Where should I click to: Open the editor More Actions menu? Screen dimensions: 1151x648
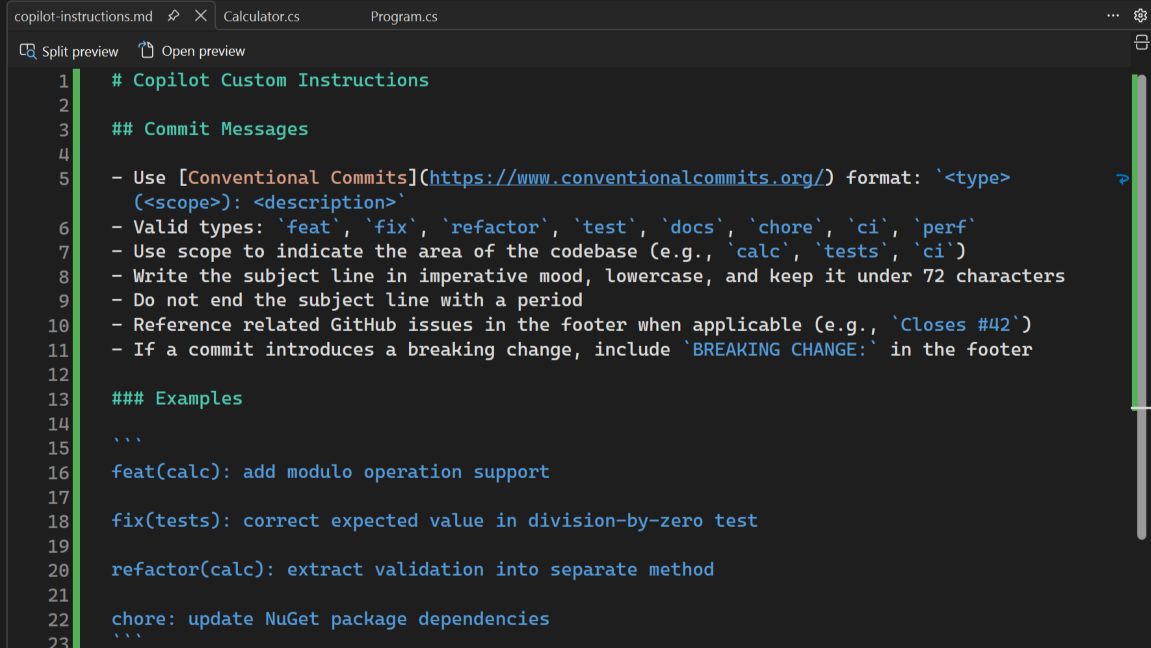[1113, 15]
